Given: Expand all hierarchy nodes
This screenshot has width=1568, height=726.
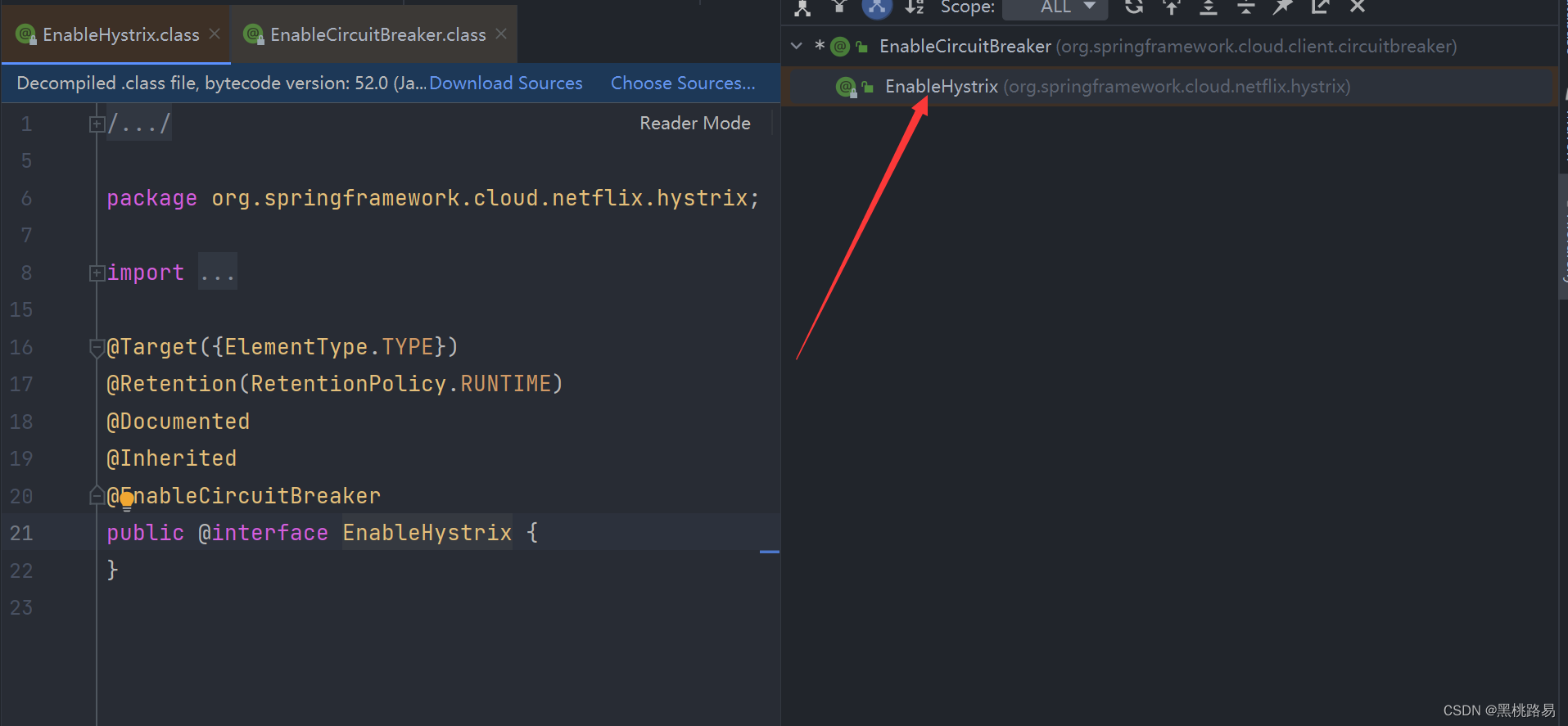Looking at the screenshot, I should click(x=1209, y=7).
